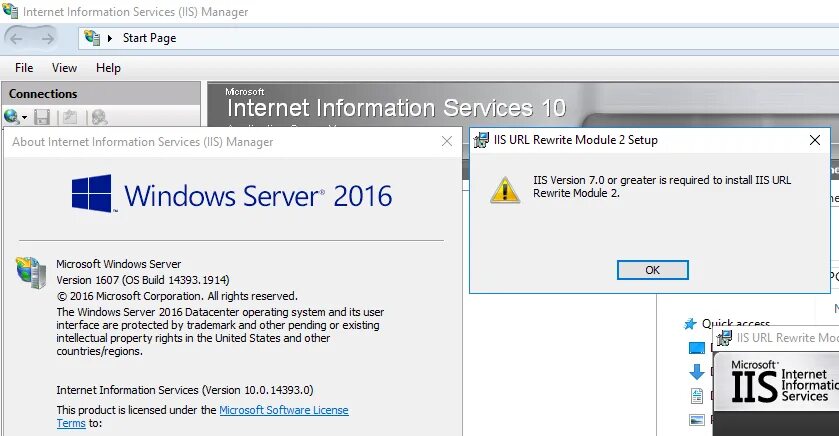
Task: Go forward with the navigation arrow
Action: (48, 39)
